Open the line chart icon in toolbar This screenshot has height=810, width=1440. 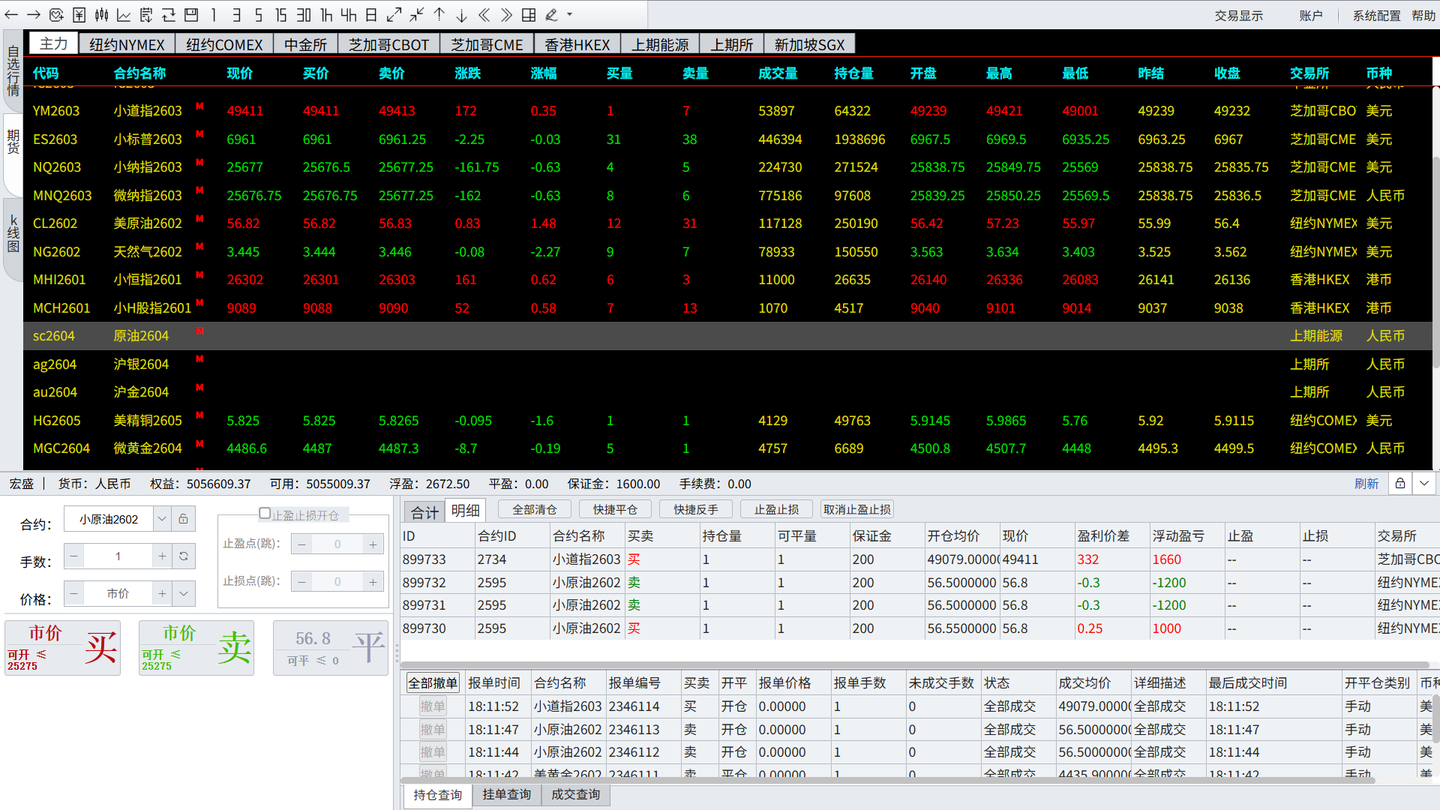(x=124, y=15)
